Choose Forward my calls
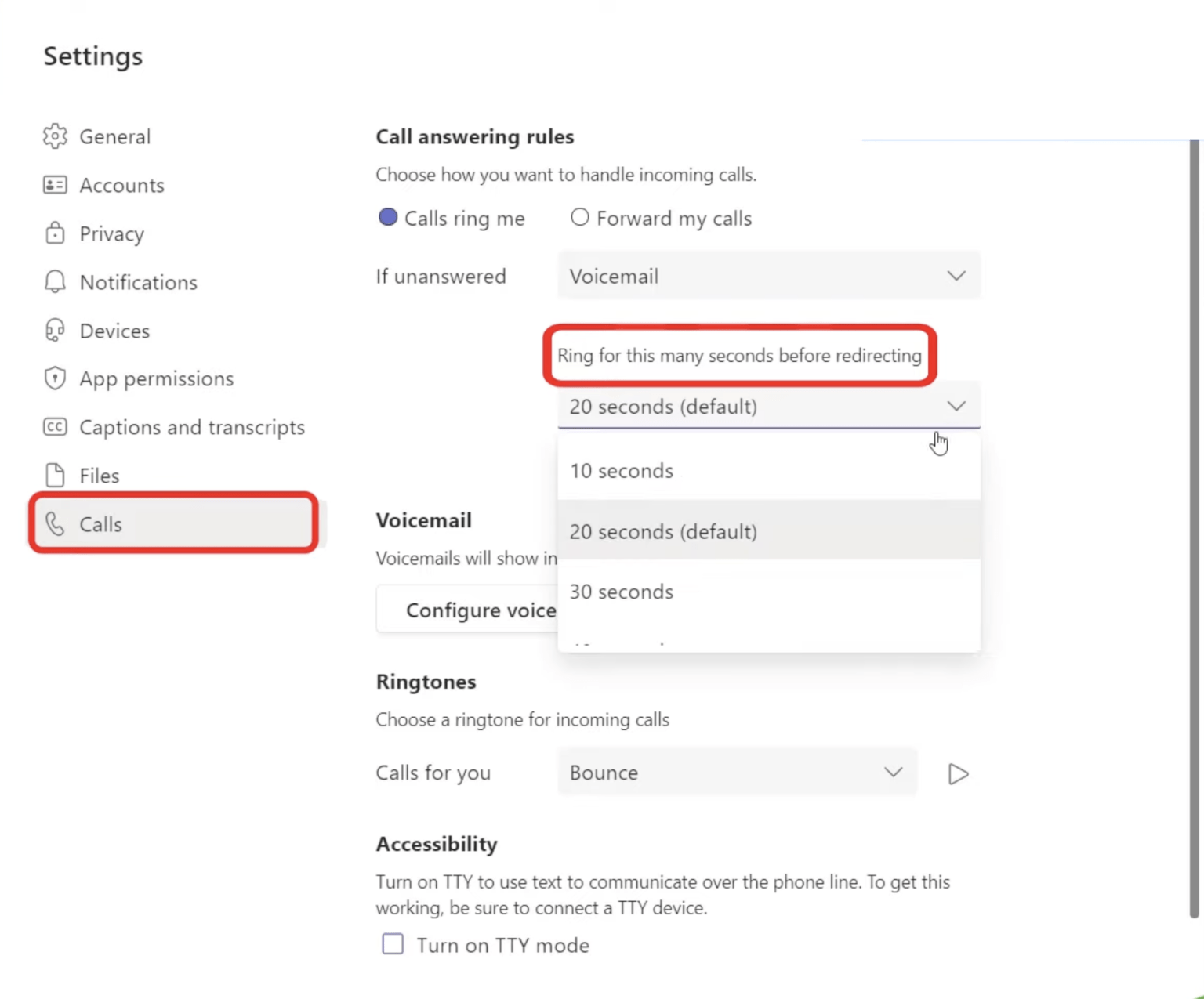1204x999 pixels. click(x=580, y=218)
